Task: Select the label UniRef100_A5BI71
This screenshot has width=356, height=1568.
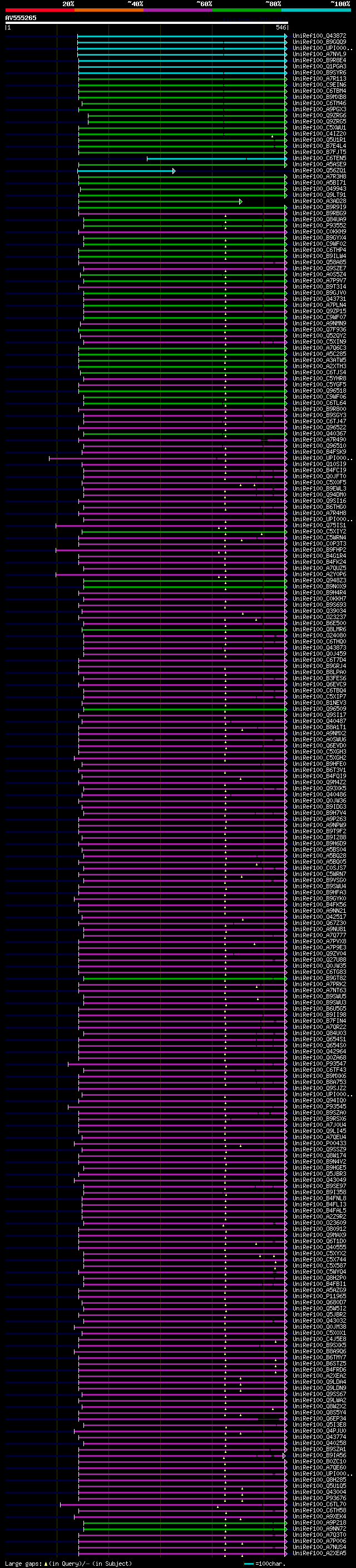Action: point(319,182)
